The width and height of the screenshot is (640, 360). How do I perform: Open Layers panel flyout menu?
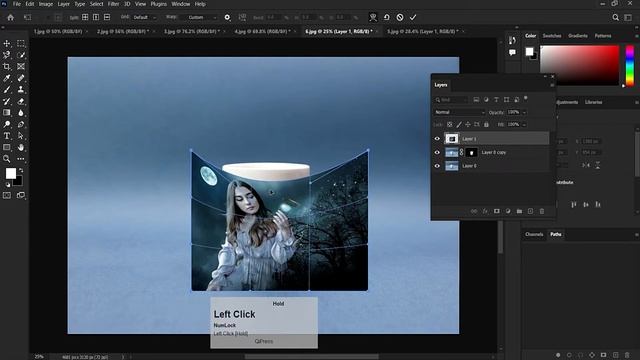point(552,85)
